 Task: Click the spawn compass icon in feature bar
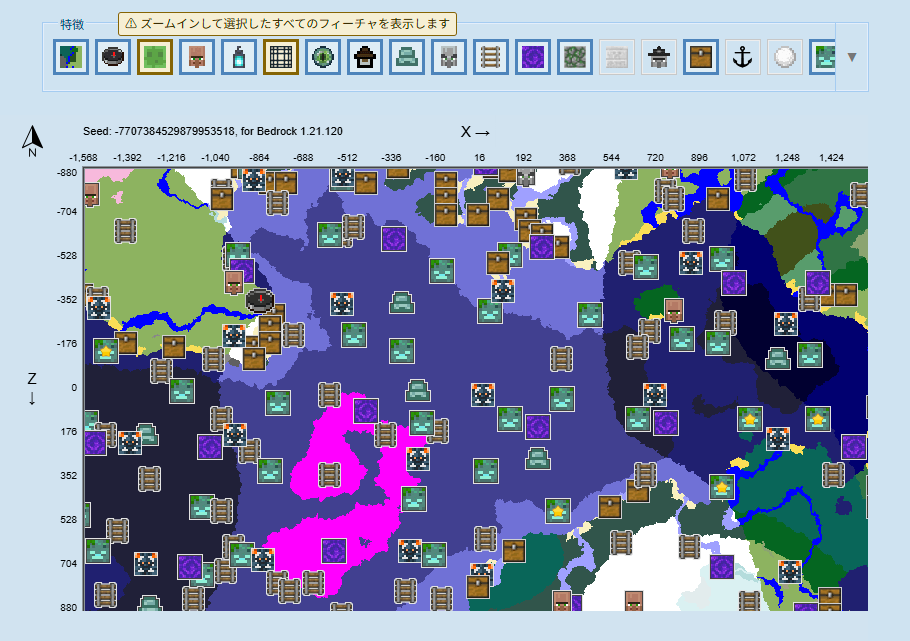[113, 57]
